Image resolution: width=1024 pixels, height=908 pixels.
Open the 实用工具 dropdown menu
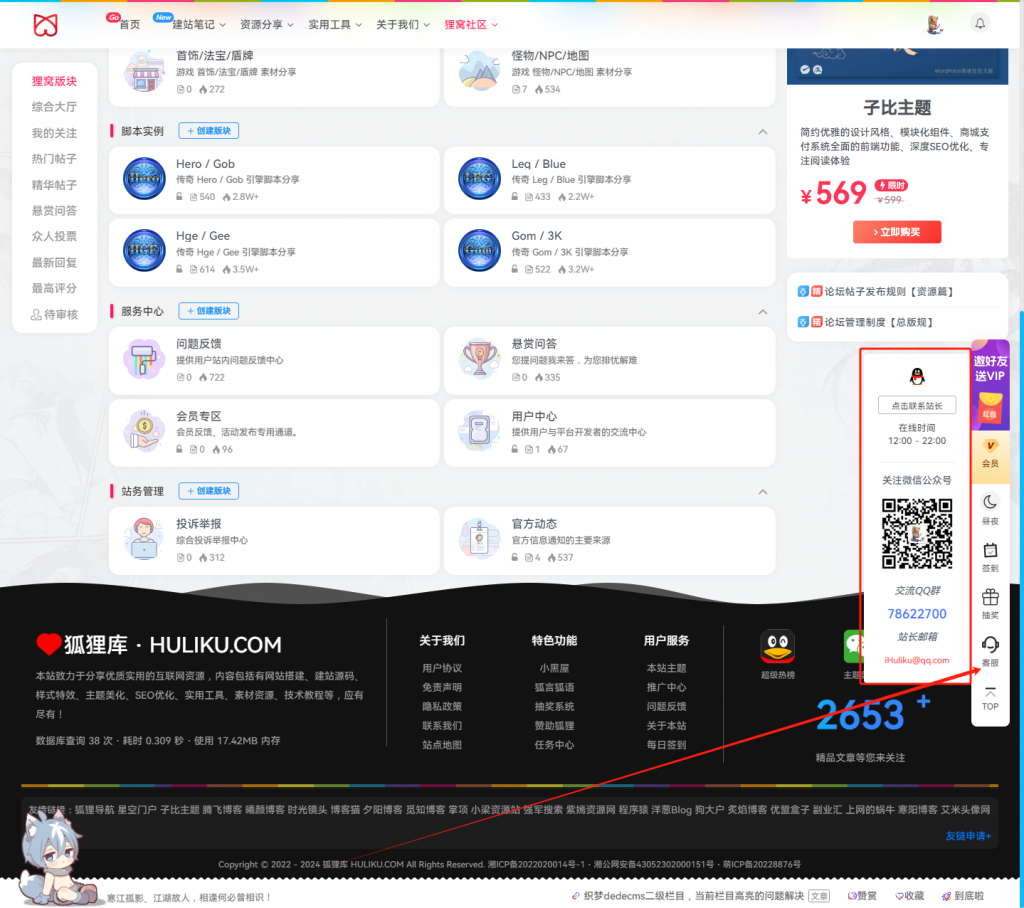[x=329, y=23]
